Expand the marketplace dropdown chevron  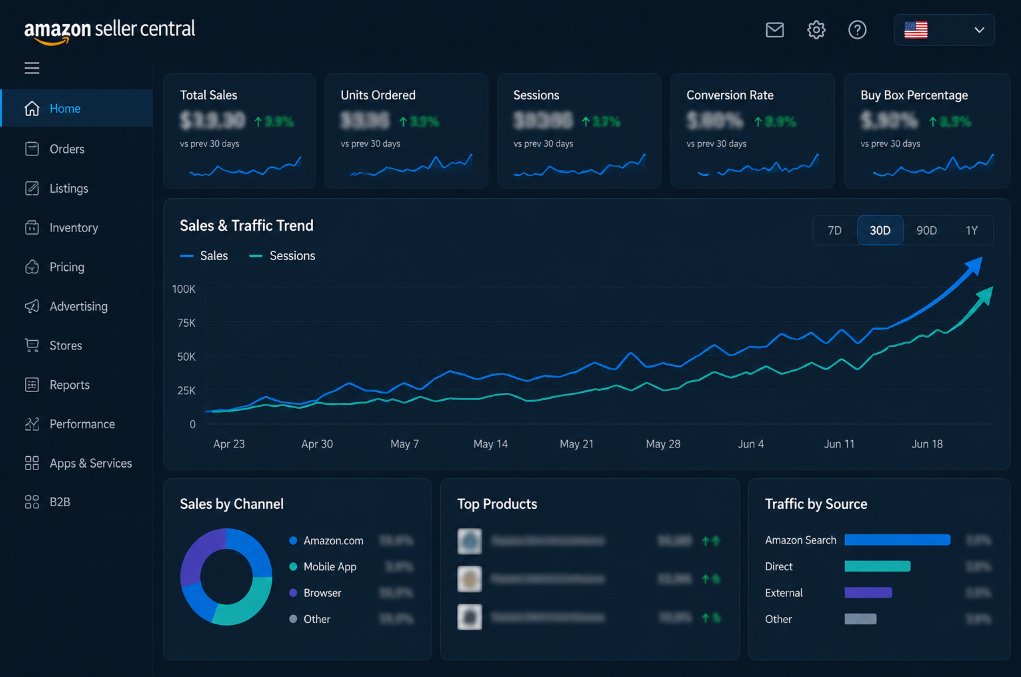979,30
